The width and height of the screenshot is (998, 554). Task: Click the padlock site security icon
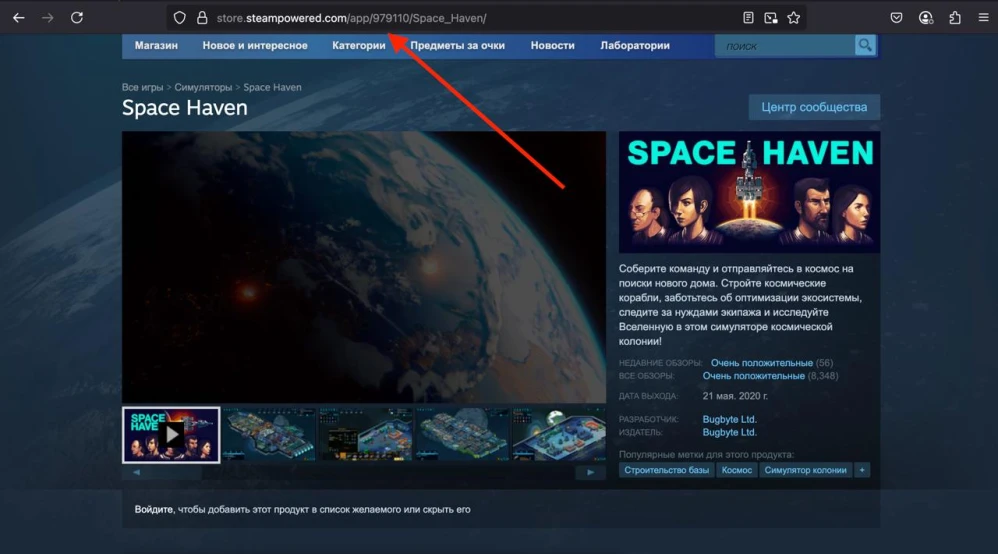[202, 18]
